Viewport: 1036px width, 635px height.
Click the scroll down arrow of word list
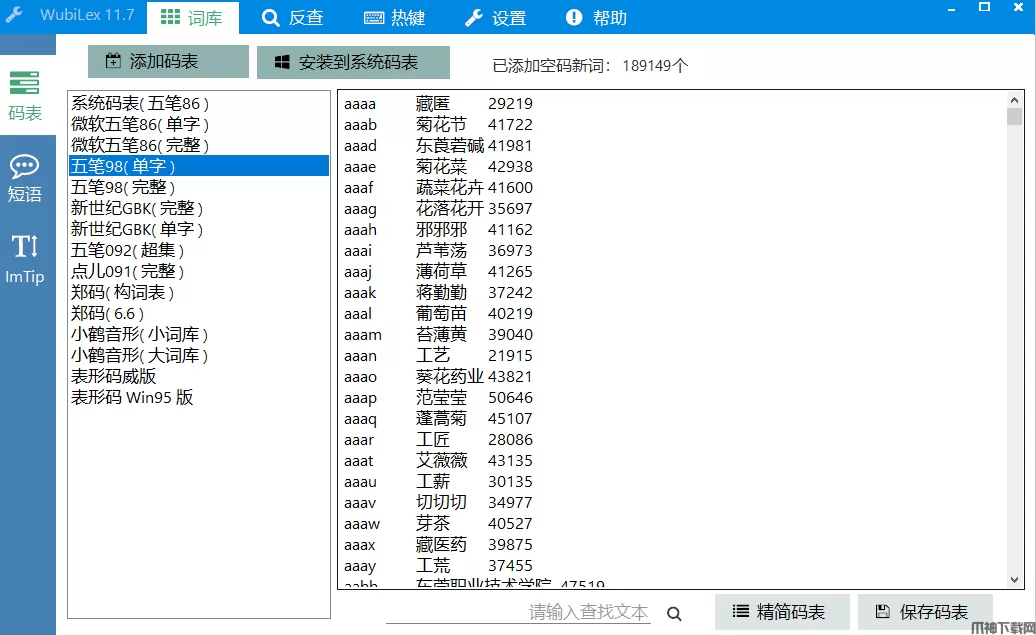[1014, 580]
